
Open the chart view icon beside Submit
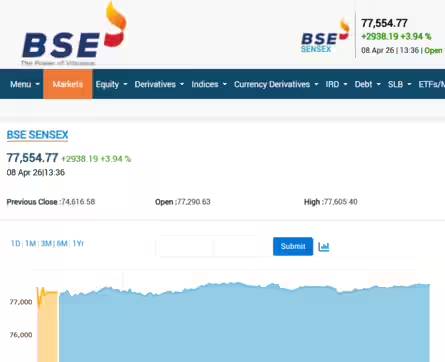(x=324, y=247)
